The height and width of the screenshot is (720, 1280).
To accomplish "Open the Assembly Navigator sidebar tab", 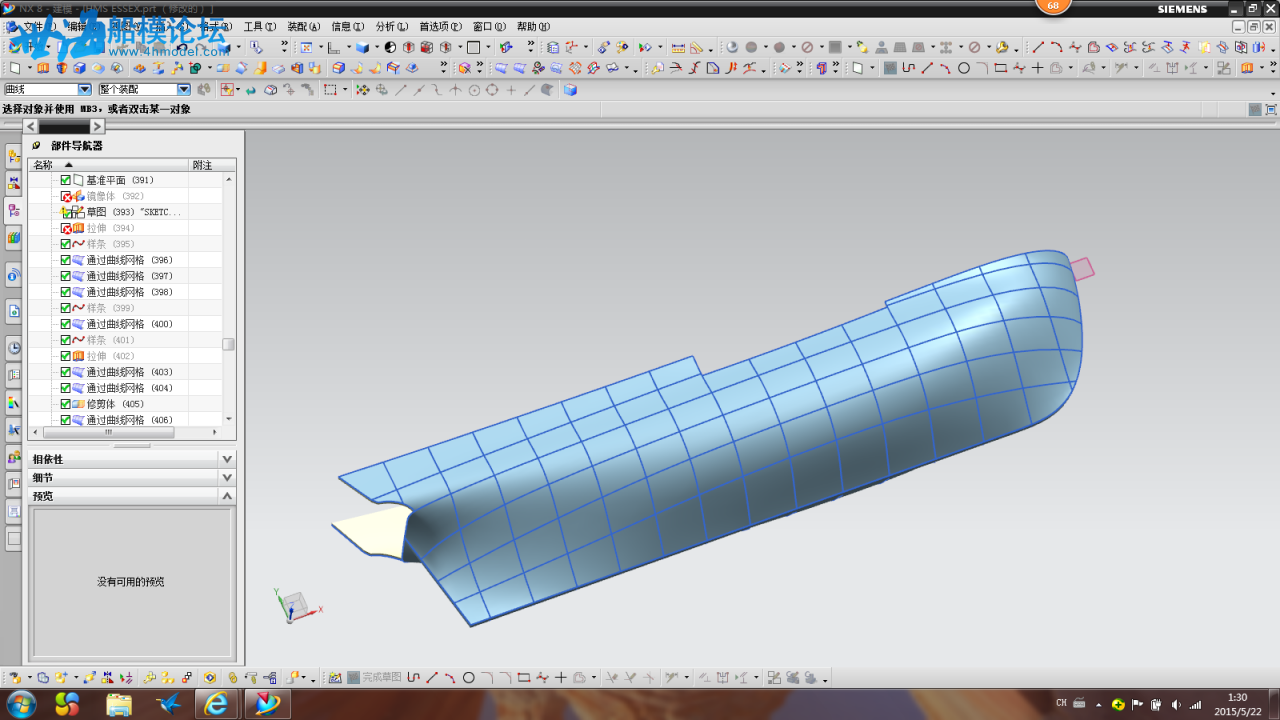I will coord(13,156).
